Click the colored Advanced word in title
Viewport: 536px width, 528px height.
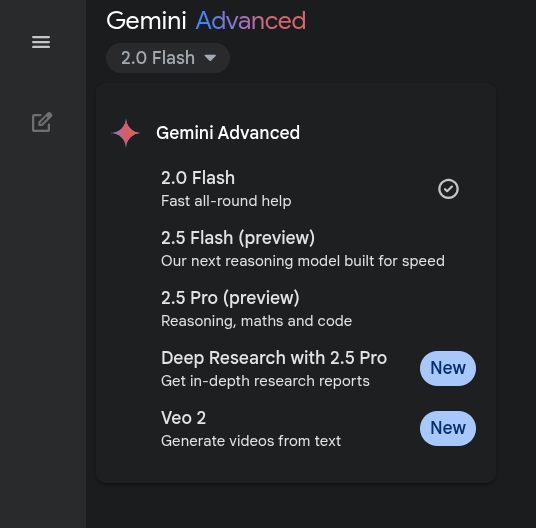point(251,21)
